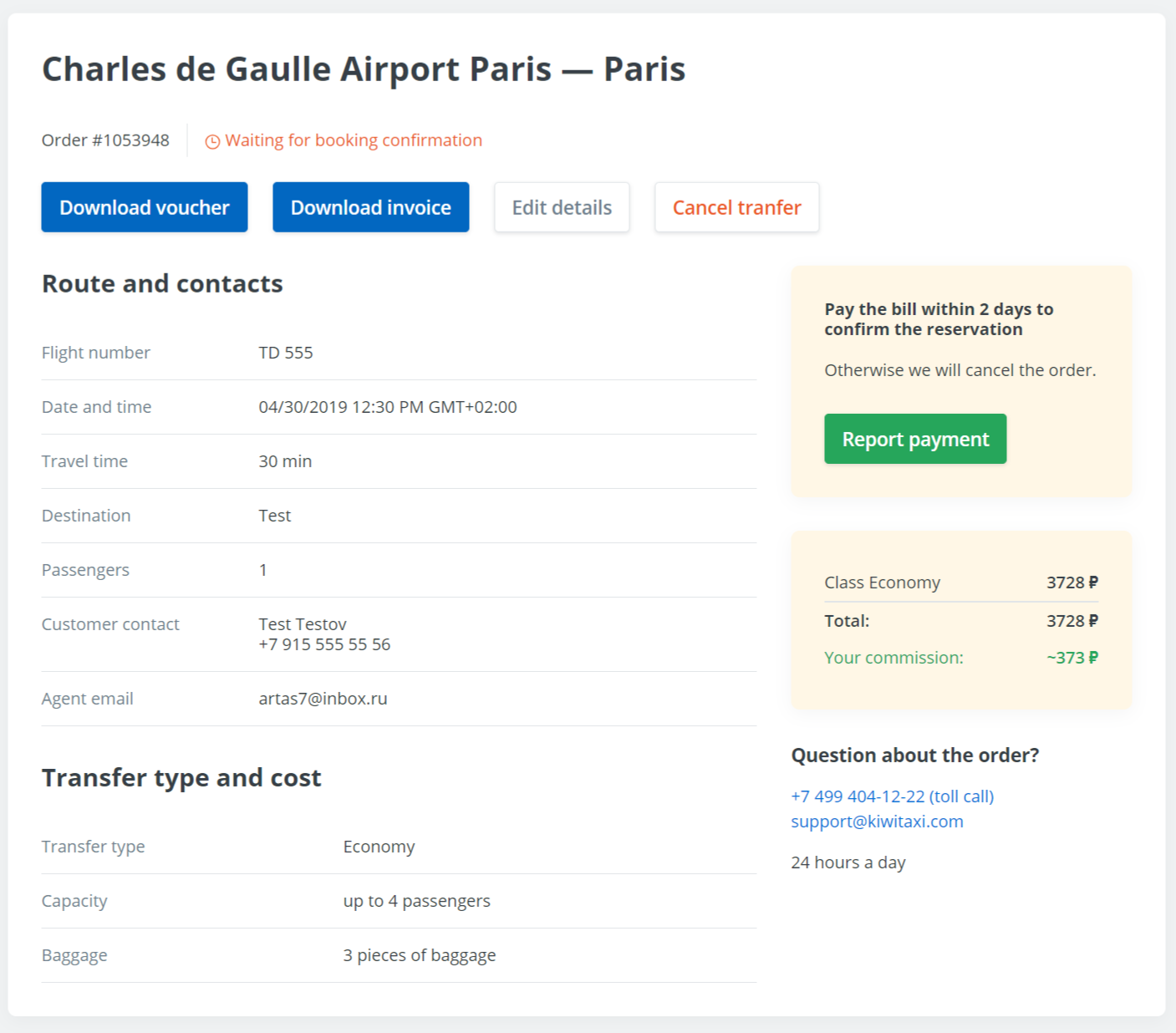
Task: Download the invoice document
Action: [x=370, y=207]
